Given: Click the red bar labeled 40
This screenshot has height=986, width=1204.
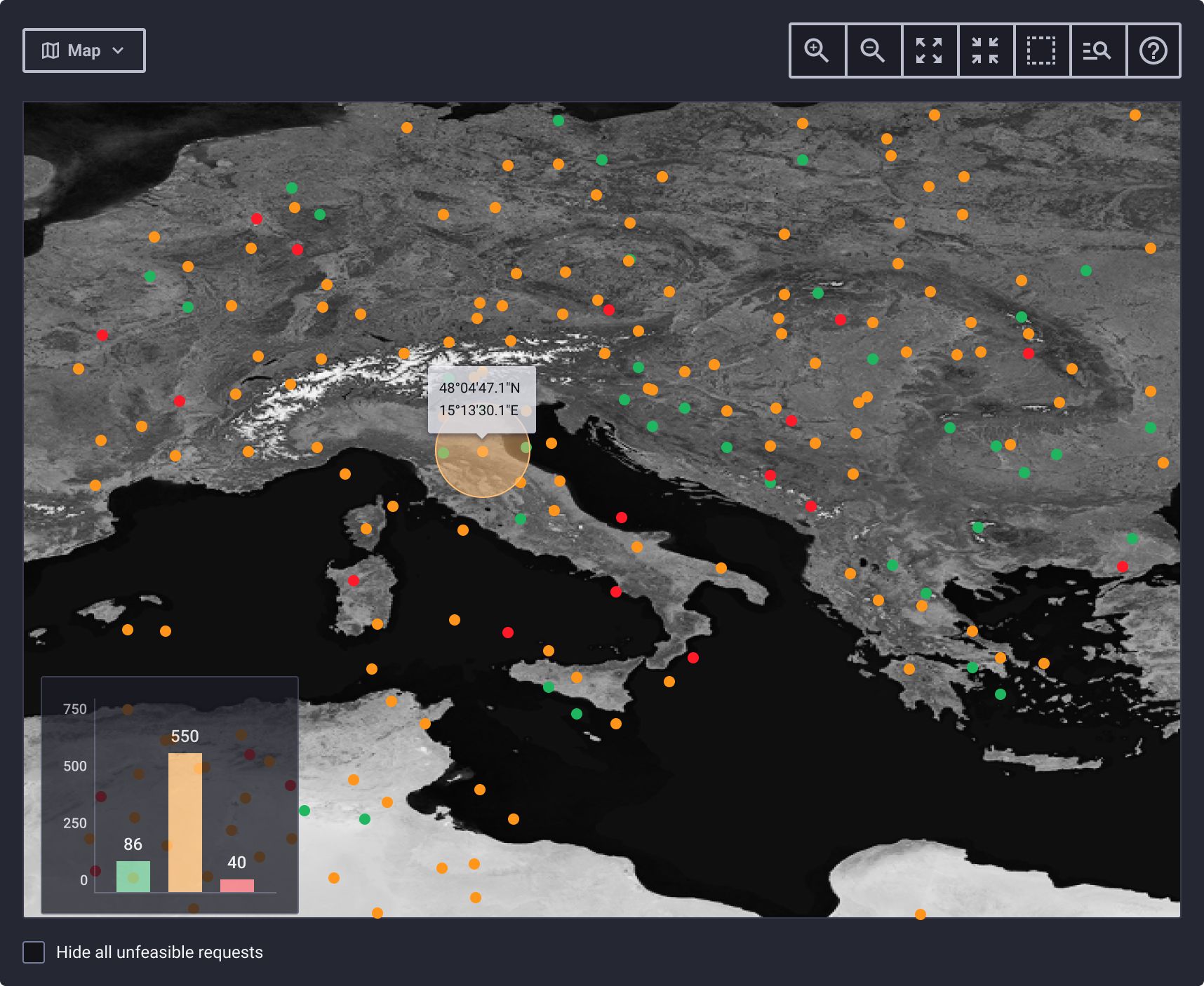Looking at the screenshot, I should tap(237, 886).
